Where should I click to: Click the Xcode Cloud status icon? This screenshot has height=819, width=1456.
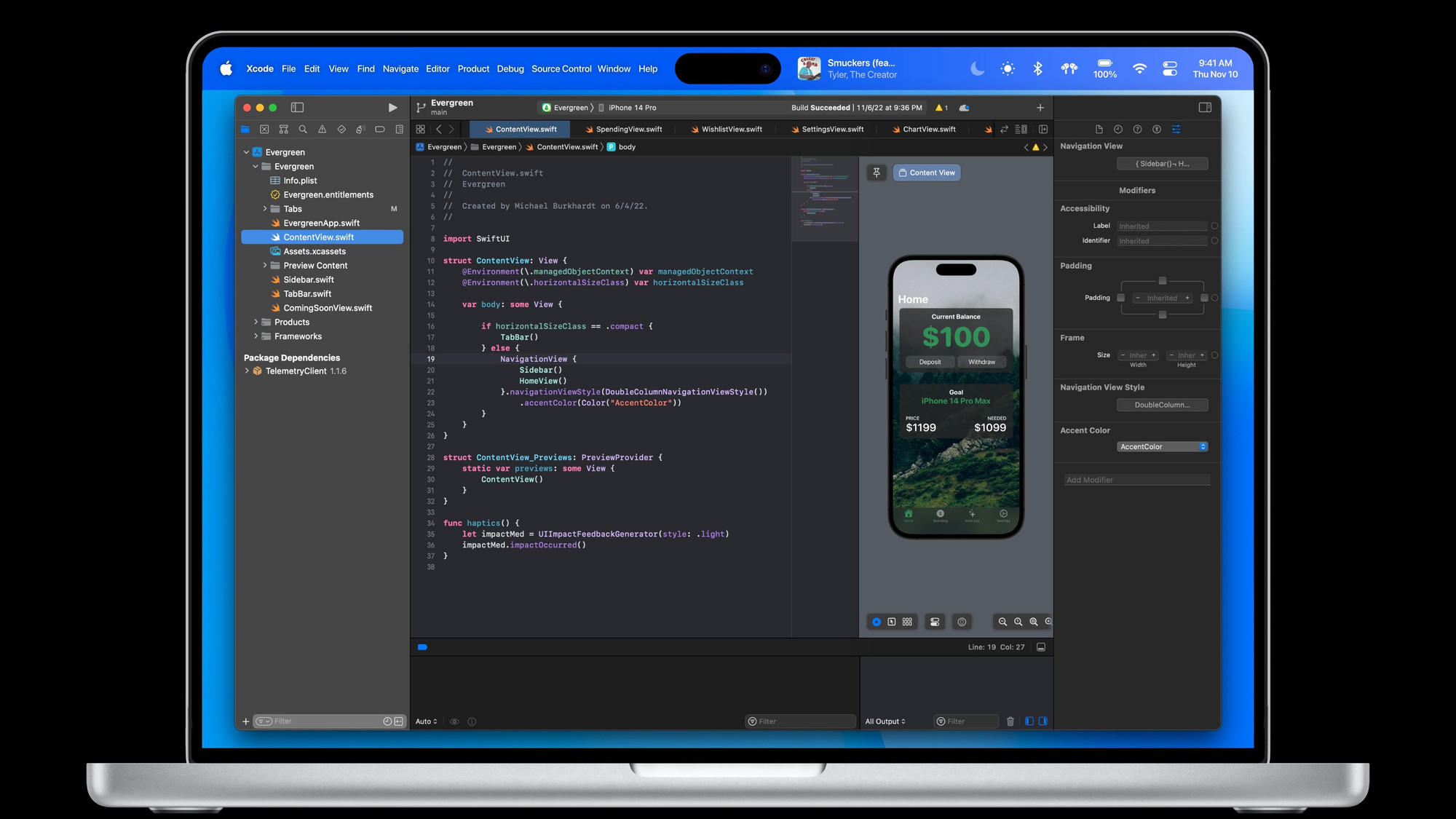pos(964,108)
